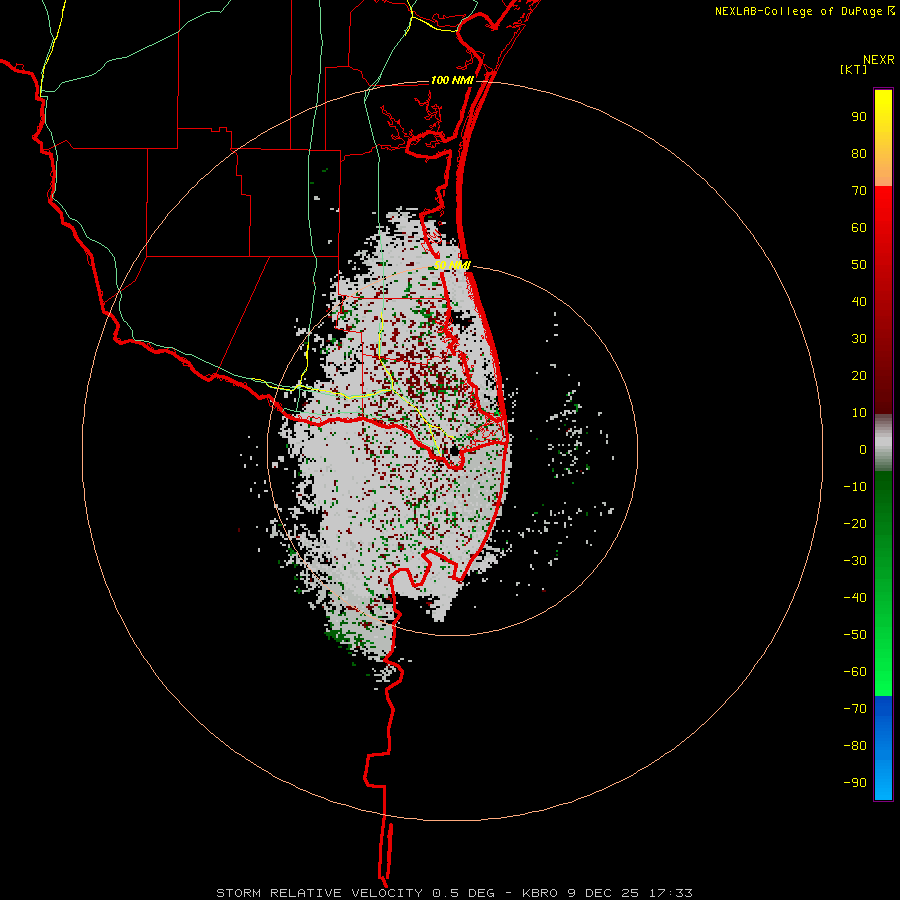Screen dimensions: 900x900
Task: Click the -10 knot value on the scale
Action: pyautogui.click(x=855, y=487)
